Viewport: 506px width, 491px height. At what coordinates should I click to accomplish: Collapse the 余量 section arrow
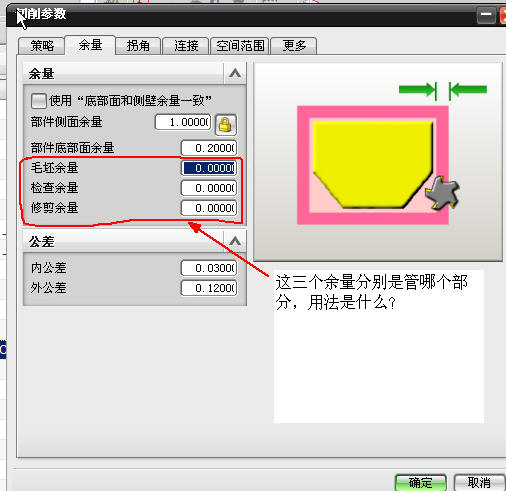235,73
